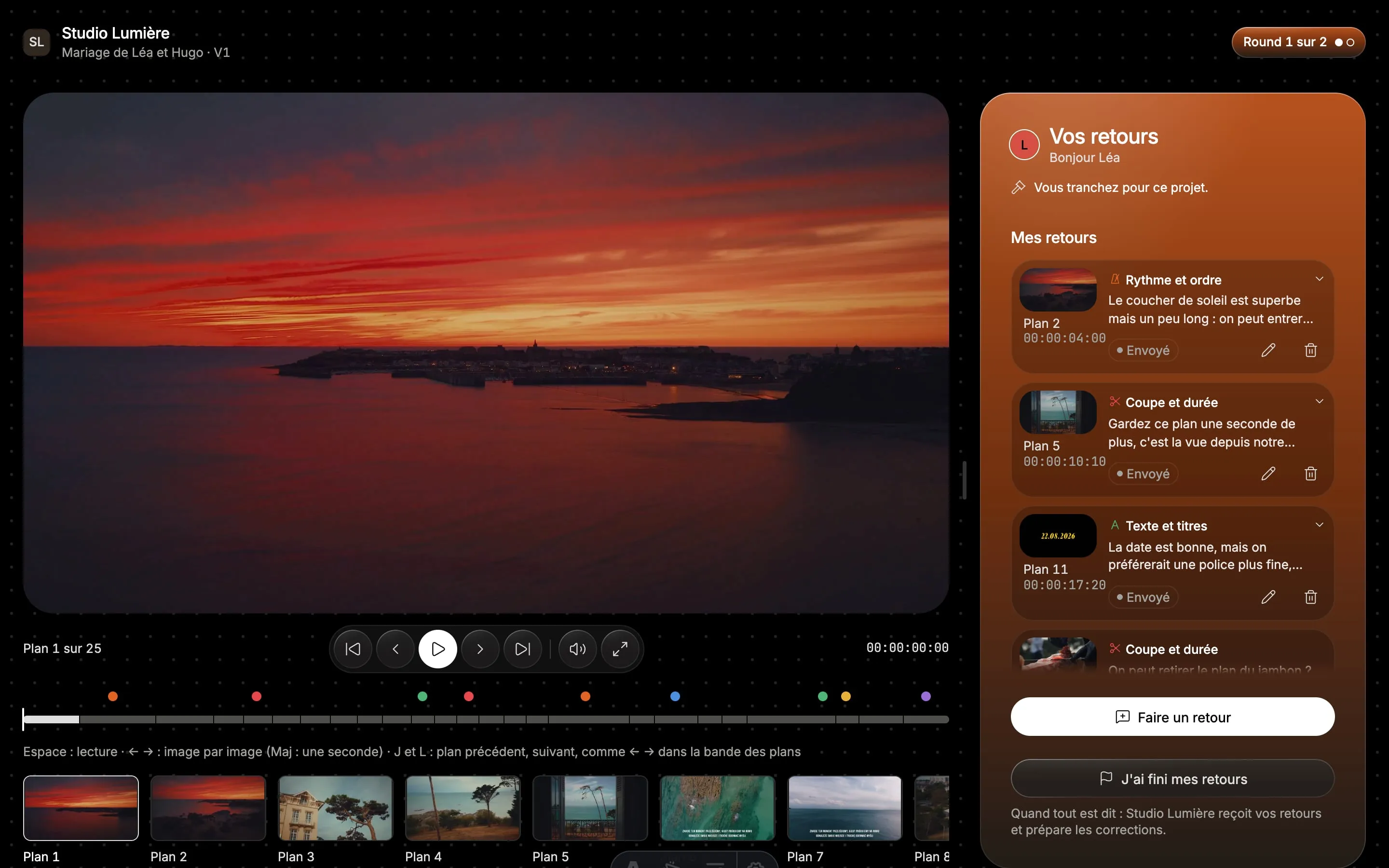1389x868 pixels.
Task: Select Plan 7 thumbnail in strip
Action: point(844,808)
